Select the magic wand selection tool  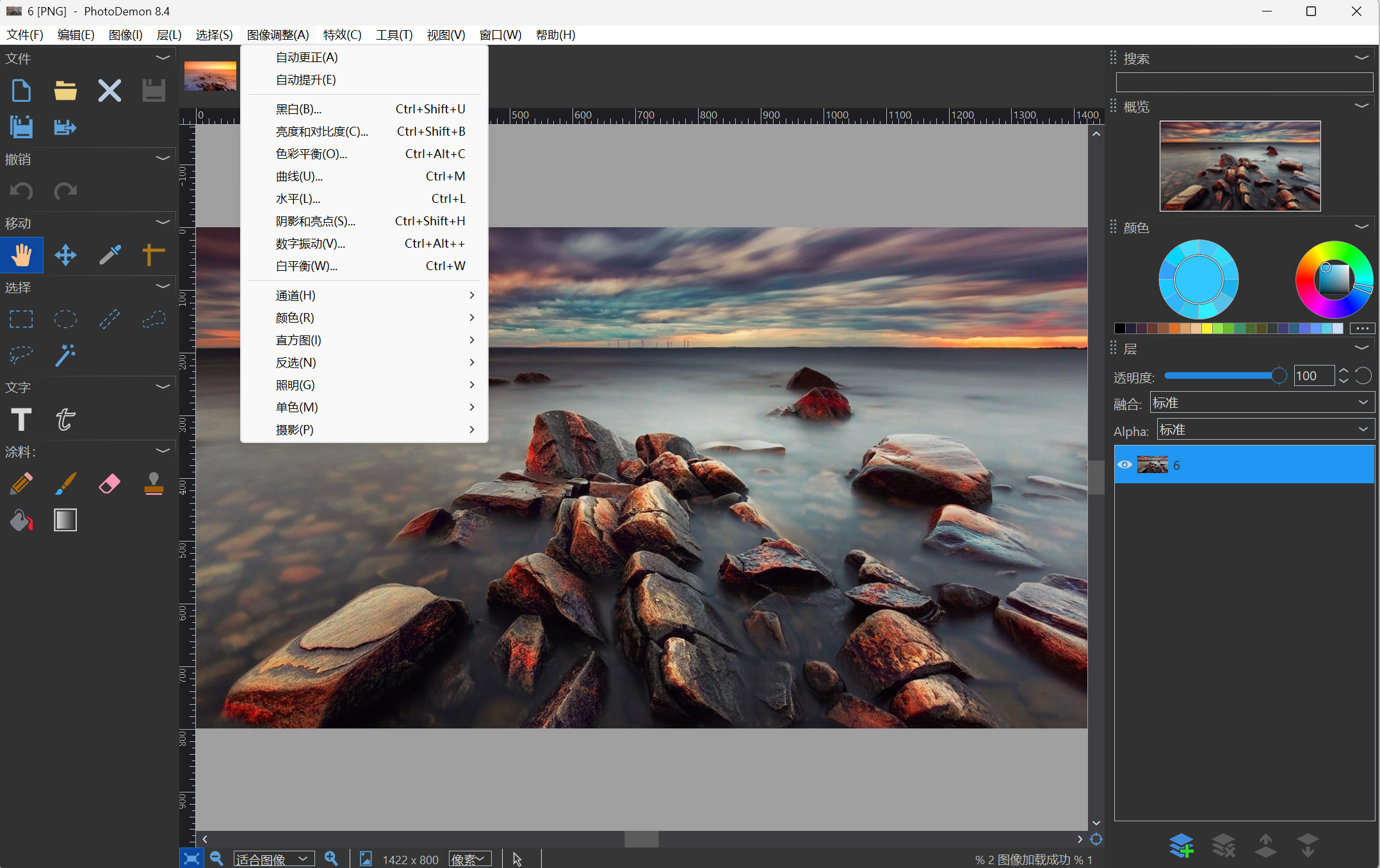pos(65,355)
